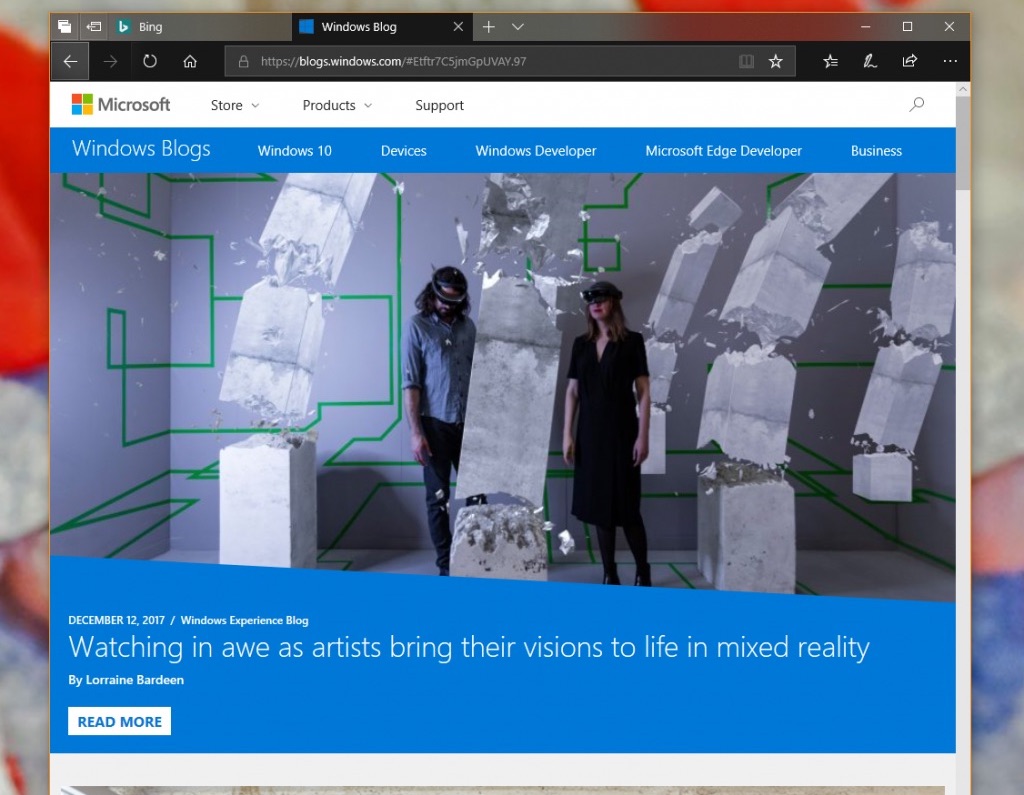Image resolution: width=1024 pixels, height=795 pixels.
Task: Expand the Products dropdown menu
Action: [337, 105]
